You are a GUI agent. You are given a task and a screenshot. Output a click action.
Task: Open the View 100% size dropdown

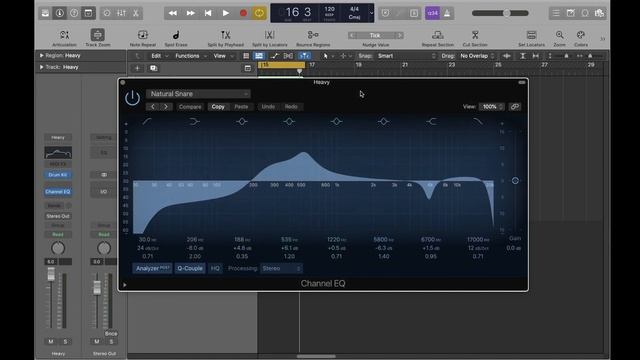[492, 107]
